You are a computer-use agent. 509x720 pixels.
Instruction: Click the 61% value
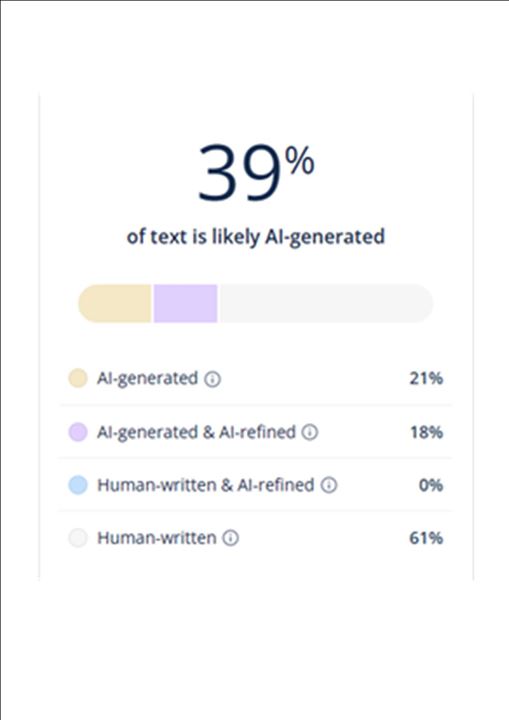pos(426,538)
